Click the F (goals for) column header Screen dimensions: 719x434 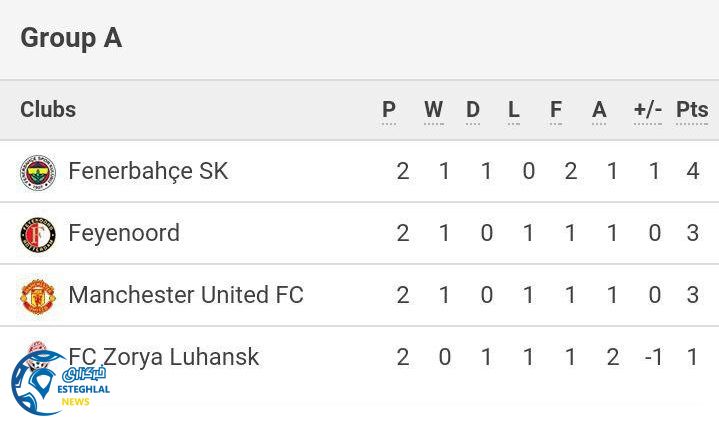[556, 110]
